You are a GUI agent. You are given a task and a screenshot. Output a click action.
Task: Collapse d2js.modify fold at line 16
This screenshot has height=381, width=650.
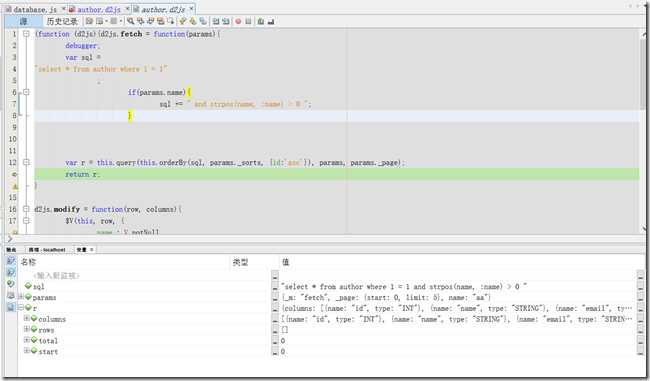pos(26,209)
